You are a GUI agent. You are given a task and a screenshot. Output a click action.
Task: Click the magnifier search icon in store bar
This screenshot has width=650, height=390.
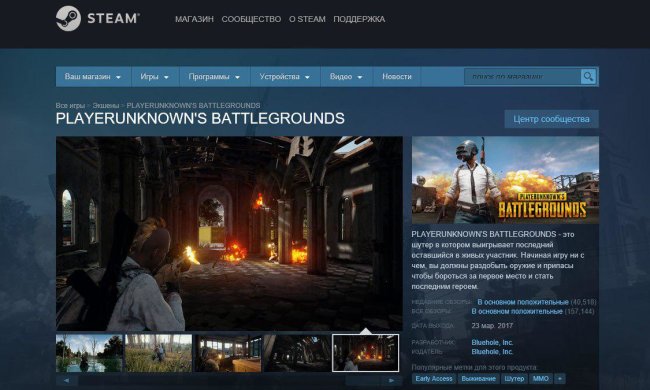pos(588,77)
